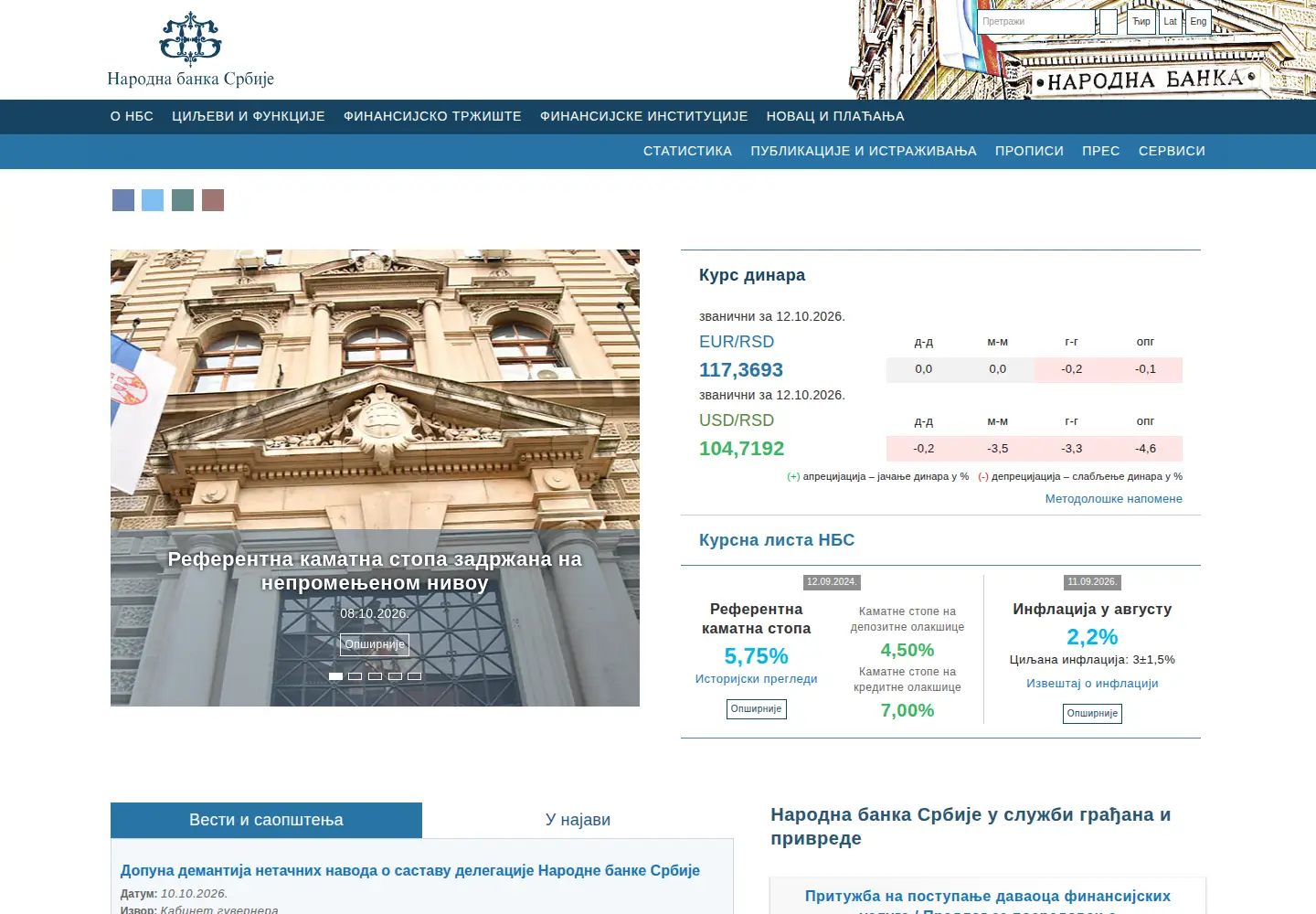
Task: Select second carousel slide indicator
Action: (356, 676)
